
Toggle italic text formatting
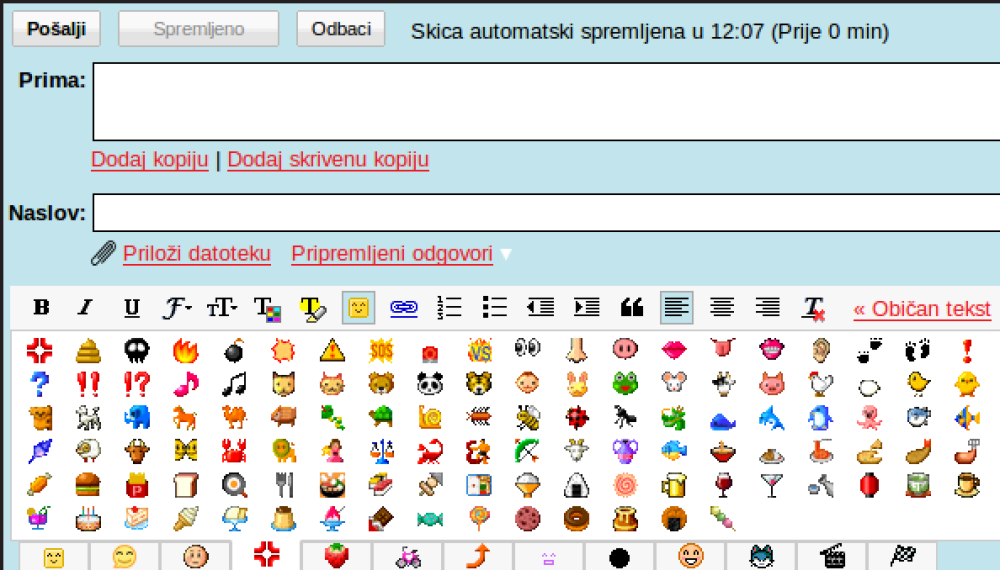86,308
